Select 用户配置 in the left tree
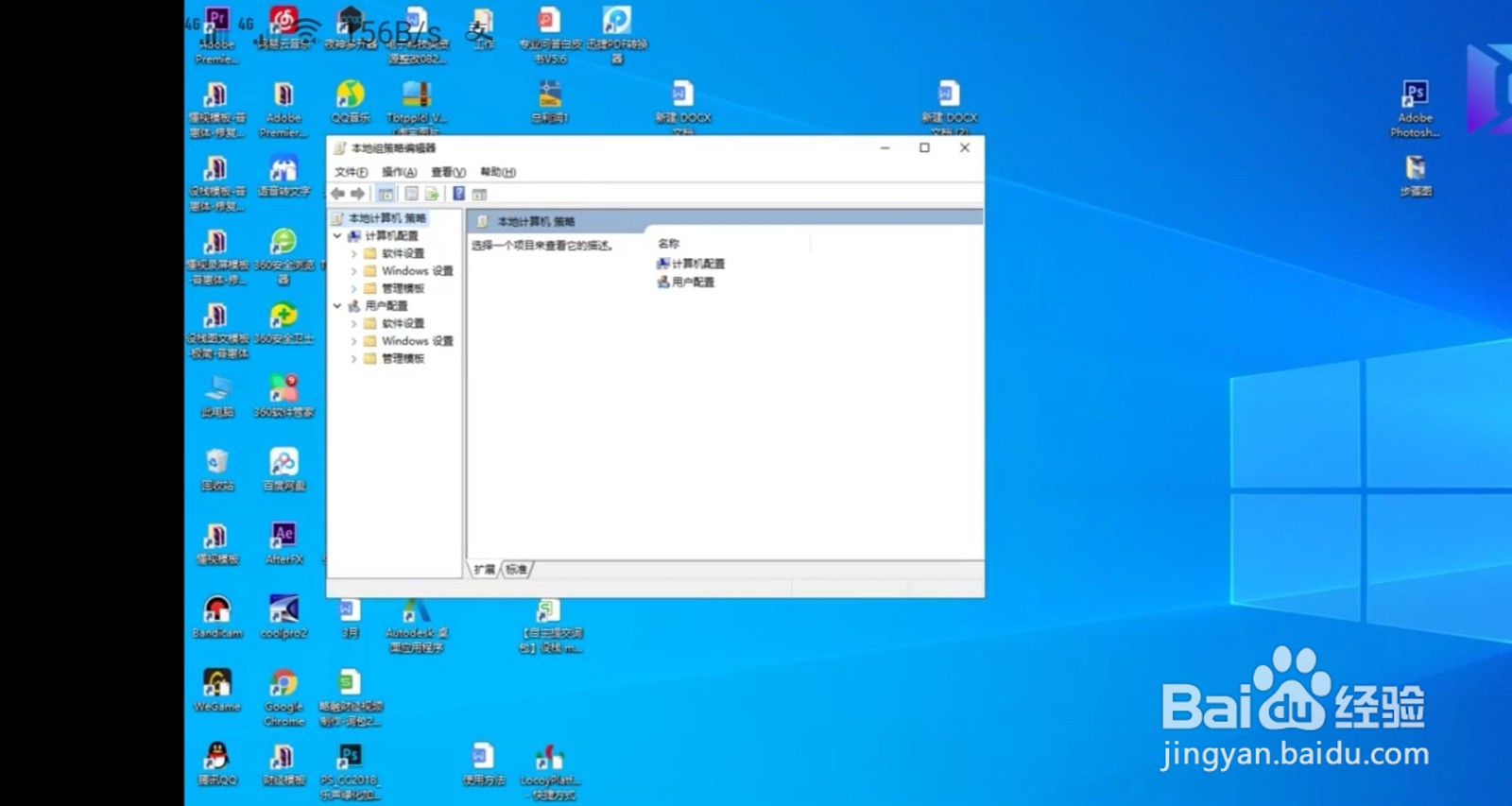This screenshot has height=806, width=1512. click(x=387, y=306)
